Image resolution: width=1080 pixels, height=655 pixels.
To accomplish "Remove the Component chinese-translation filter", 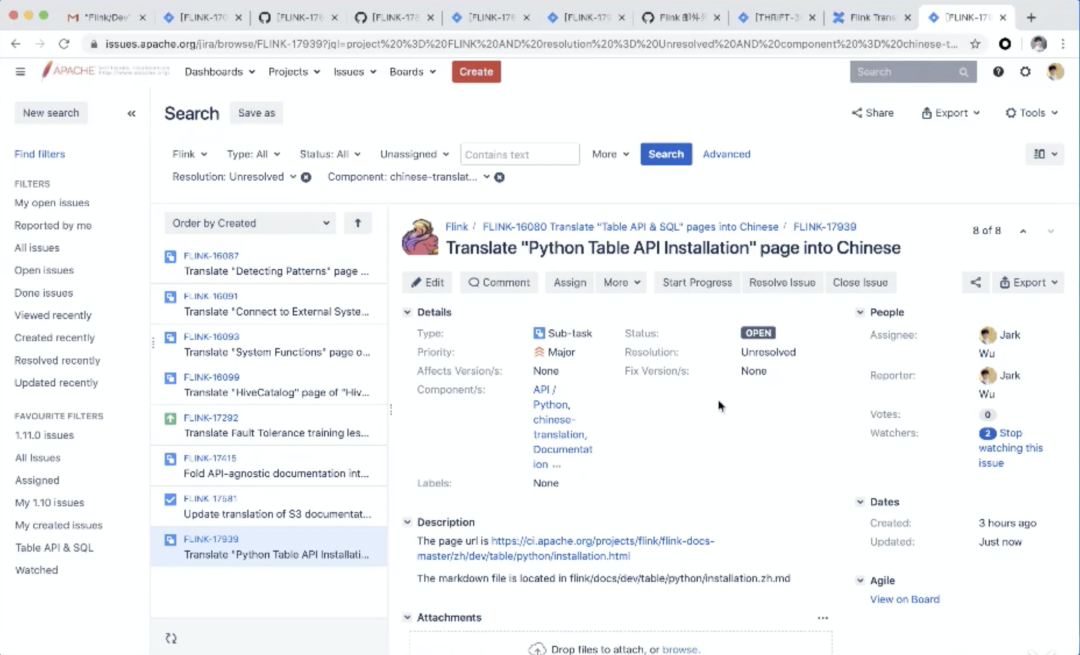I will tap(499, 177).
